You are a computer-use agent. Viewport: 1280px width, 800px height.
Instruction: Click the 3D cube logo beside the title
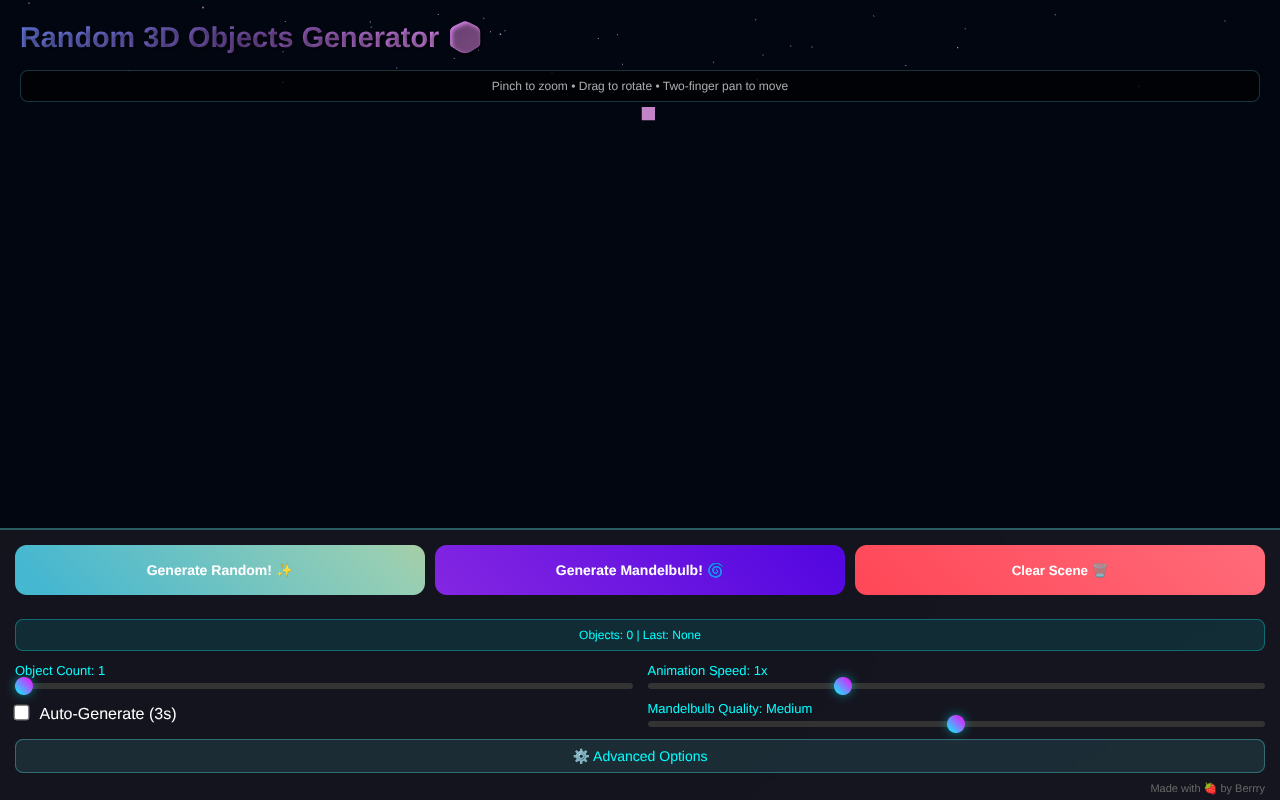(465, 37)
